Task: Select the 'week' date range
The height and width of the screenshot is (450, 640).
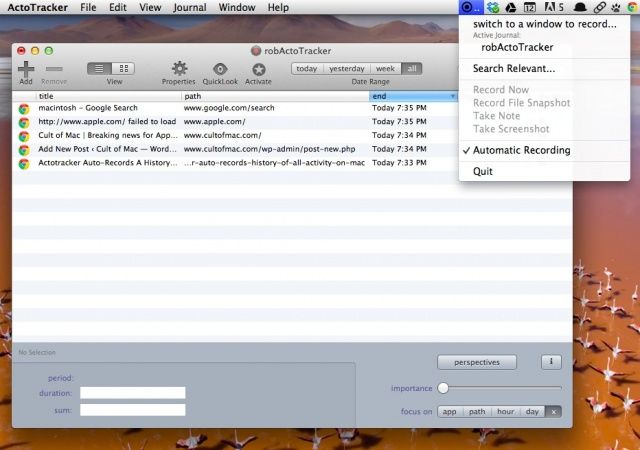Action: pyautogui.click(x=385, y=69)
